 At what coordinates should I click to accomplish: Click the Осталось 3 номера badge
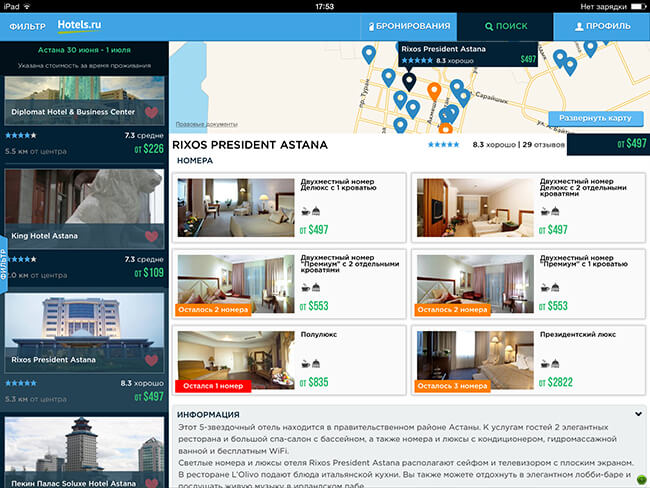(452, 386)
